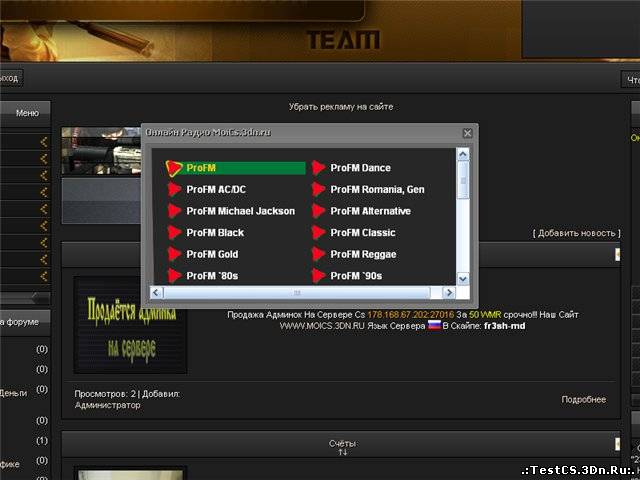Click the red arrow beside ProFM Reggae
The width and height of the screenshot is (640, 480).
click(318, 254)
